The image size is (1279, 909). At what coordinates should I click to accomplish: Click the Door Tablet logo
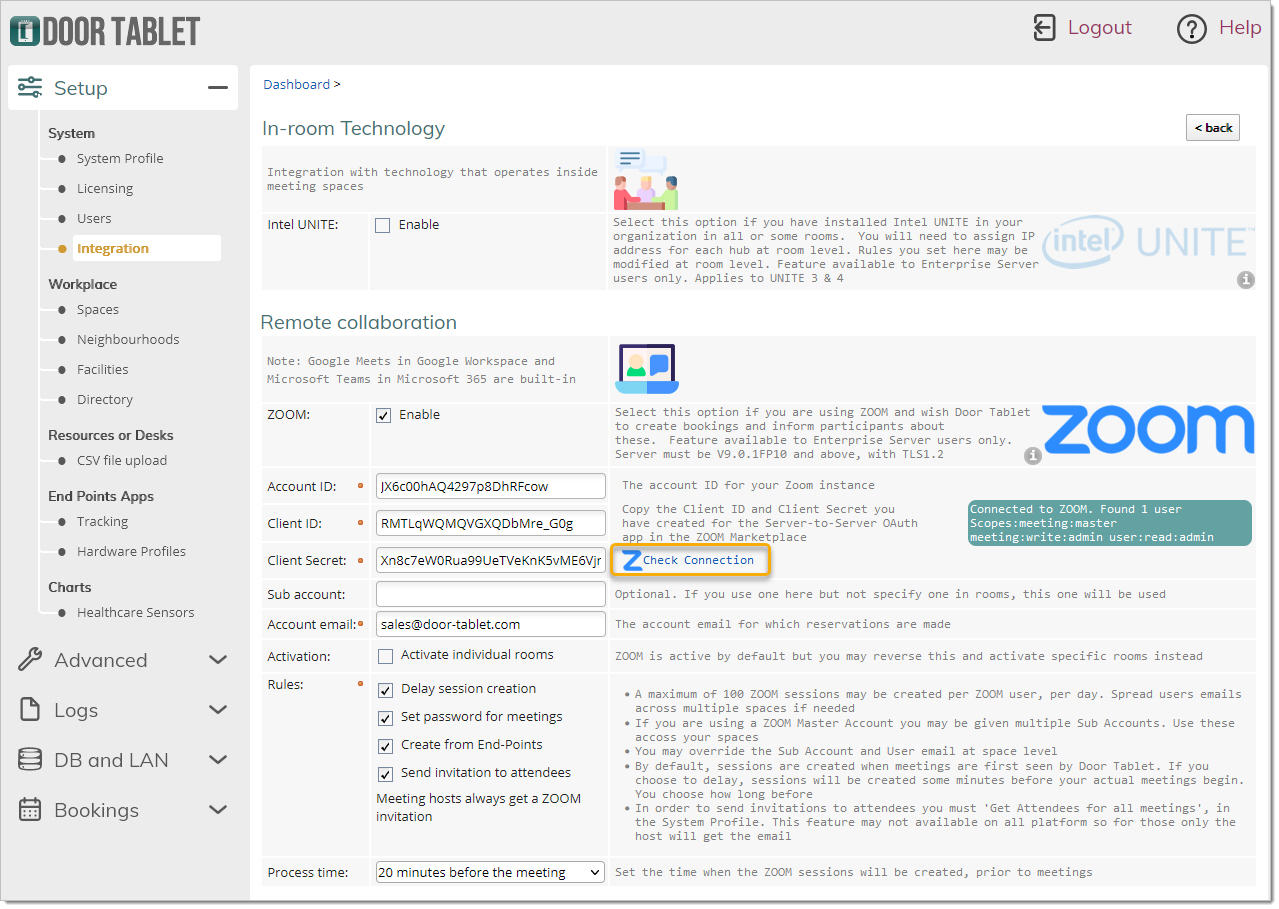(x=104, y=30)
